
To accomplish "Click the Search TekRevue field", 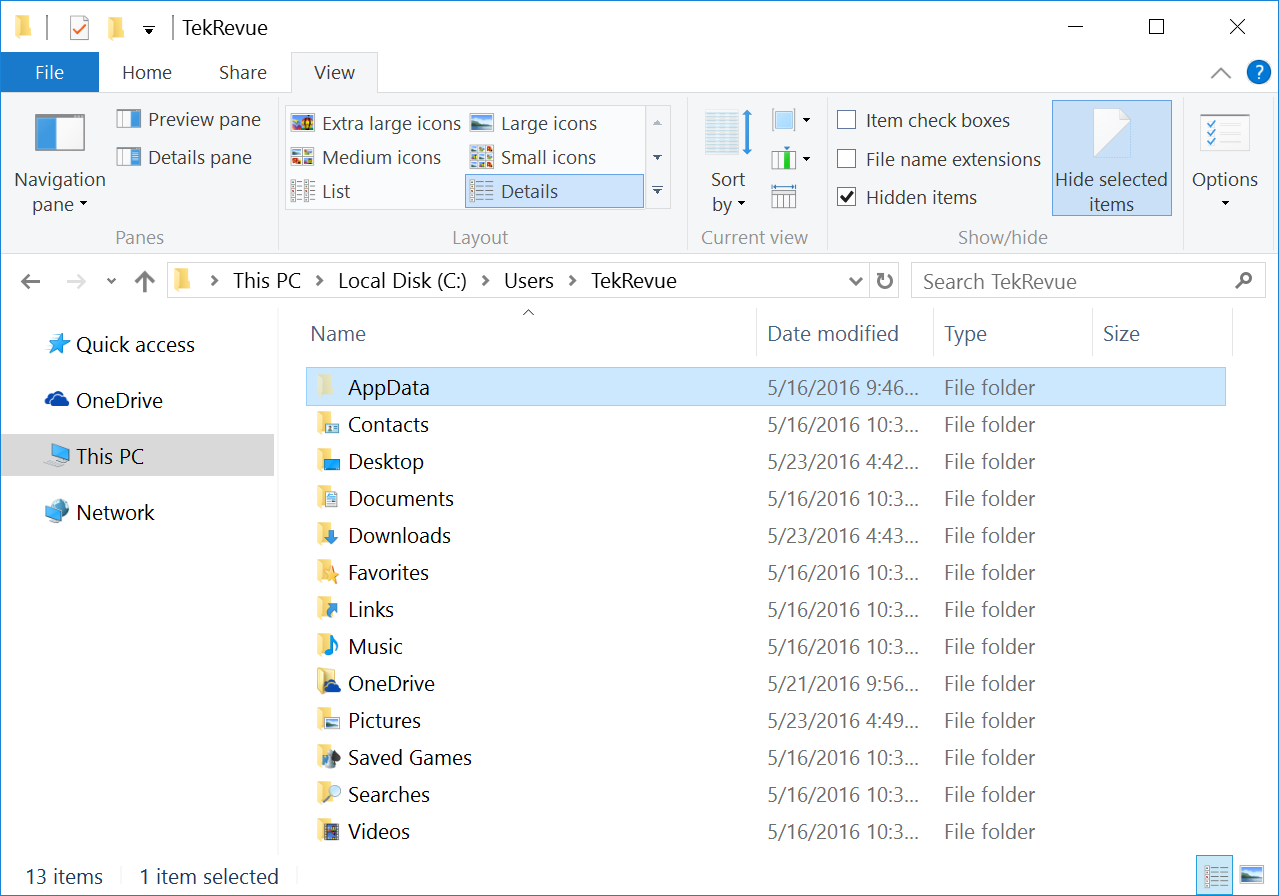I will (x=1087, y=281).
